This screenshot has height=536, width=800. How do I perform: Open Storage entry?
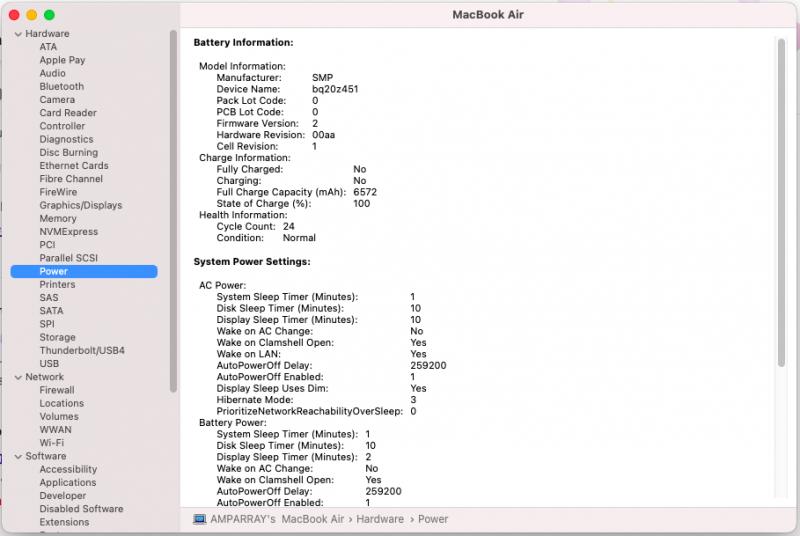point(57,338)
